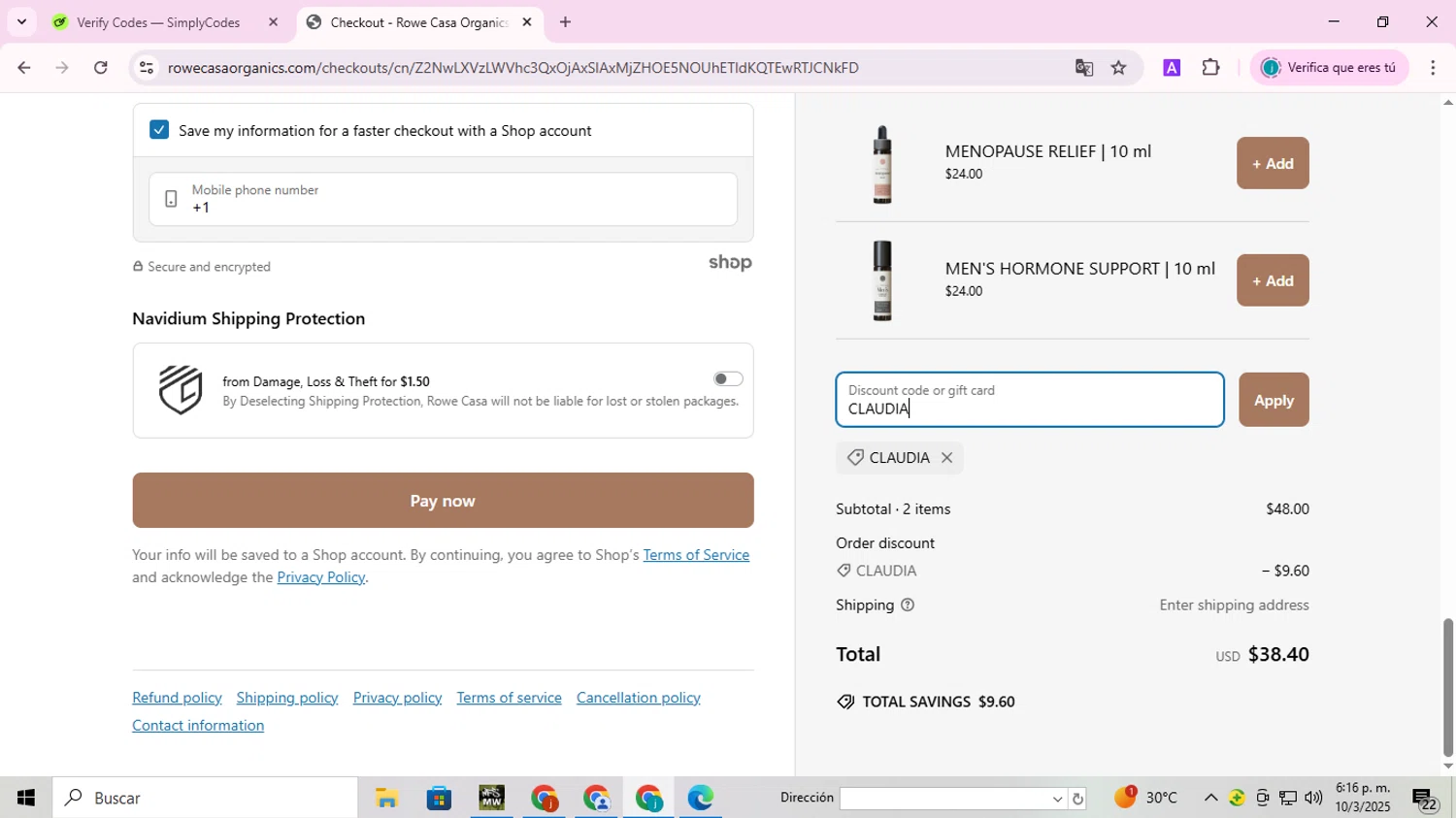Open the Shipping policy footer link
The image size is (1456, 818).
pos(287,698)
